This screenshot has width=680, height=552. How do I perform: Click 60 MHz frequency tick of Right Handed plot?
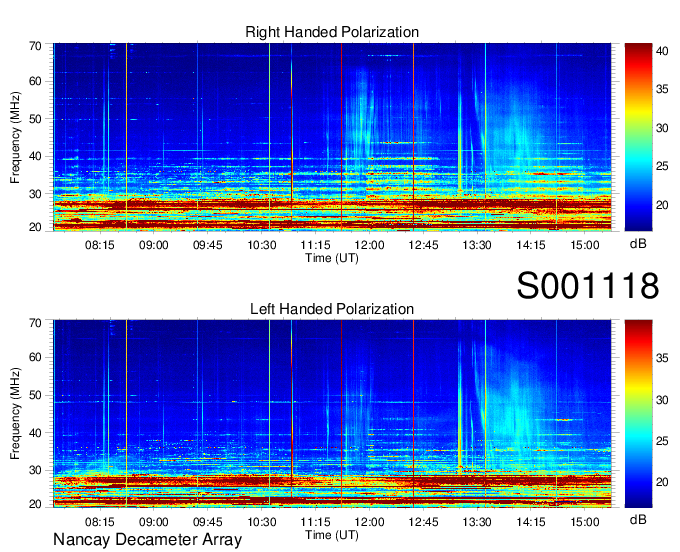(x=36, y=82)
